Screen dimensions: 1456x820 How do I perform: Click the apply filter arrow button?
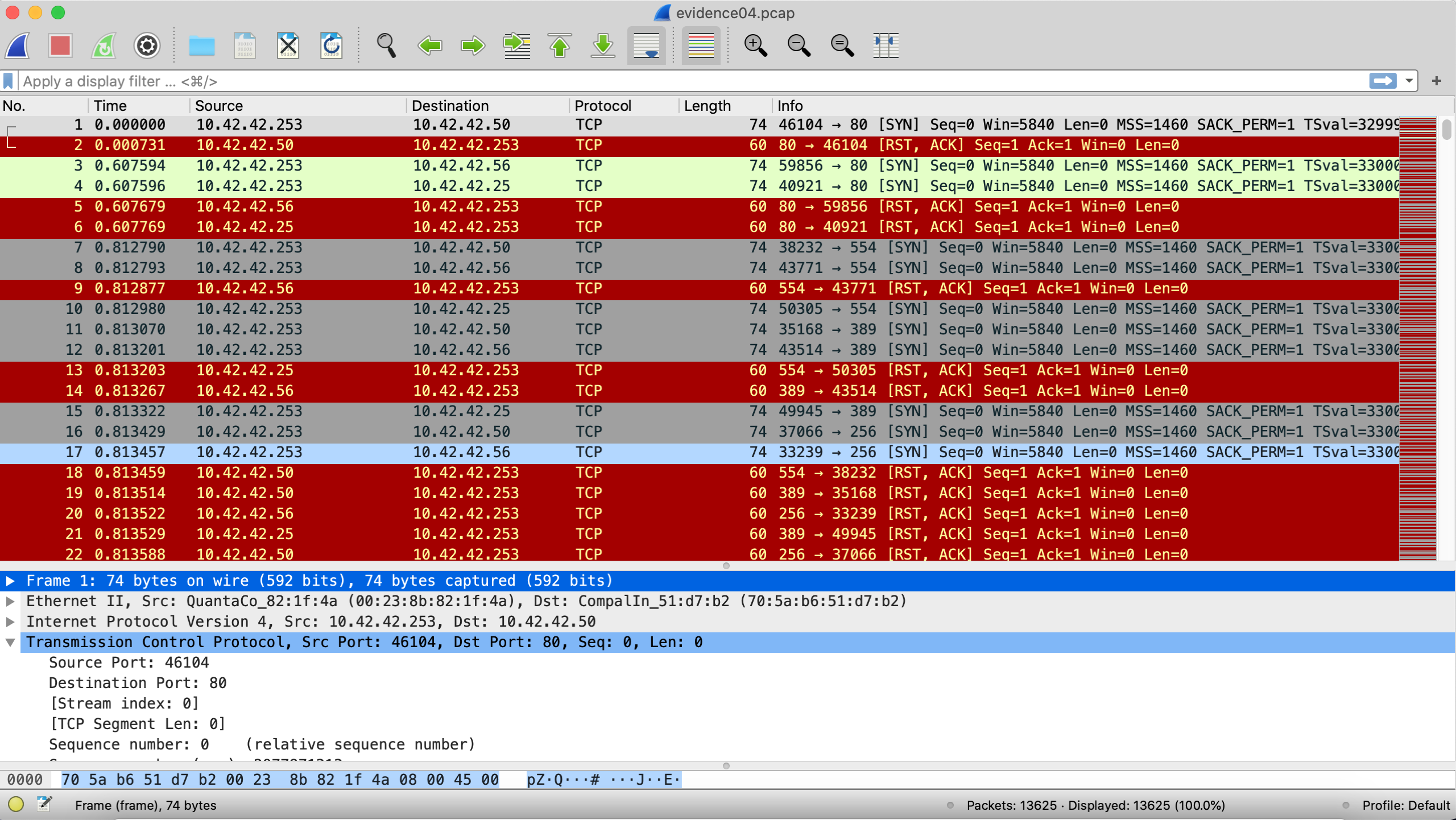(x=1383, y=81)
